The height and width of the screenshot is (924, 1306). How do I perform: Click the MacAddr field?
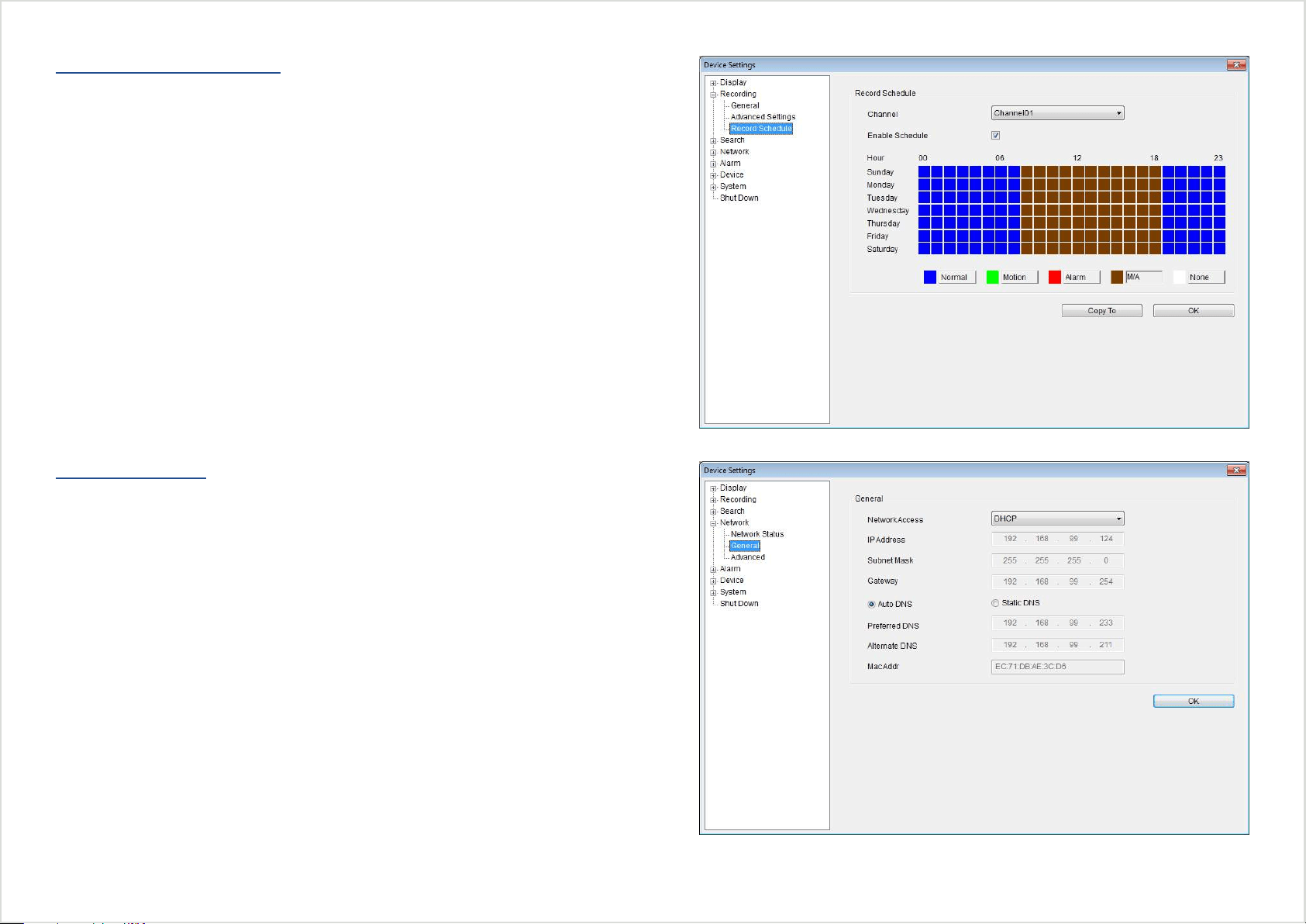(1057, 667)
